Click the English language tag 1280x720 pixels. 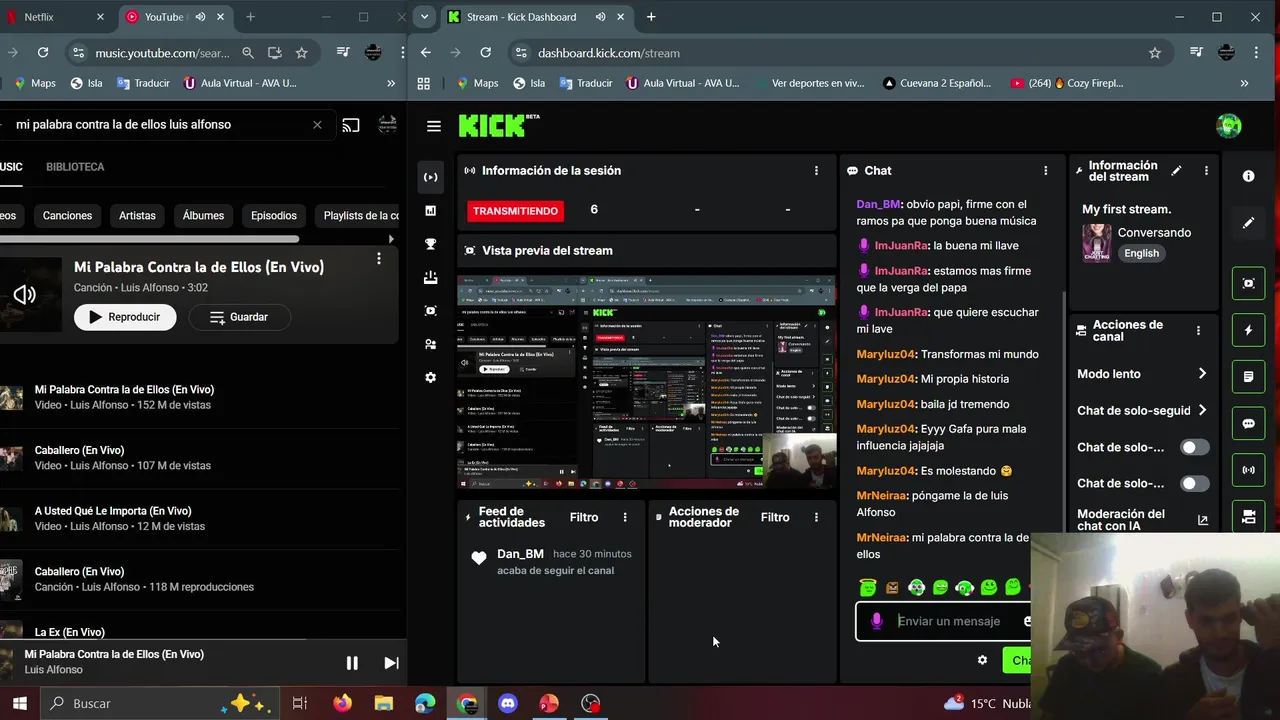tap(1141, 253)
